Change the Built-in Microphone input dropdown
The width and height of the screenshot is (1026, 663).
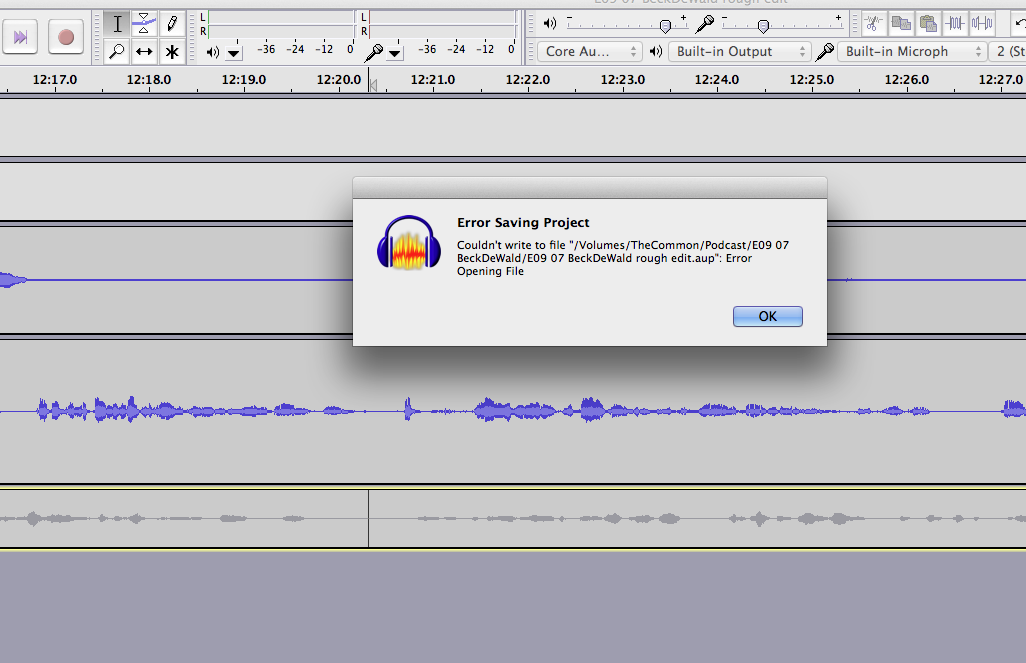point(910,51)
